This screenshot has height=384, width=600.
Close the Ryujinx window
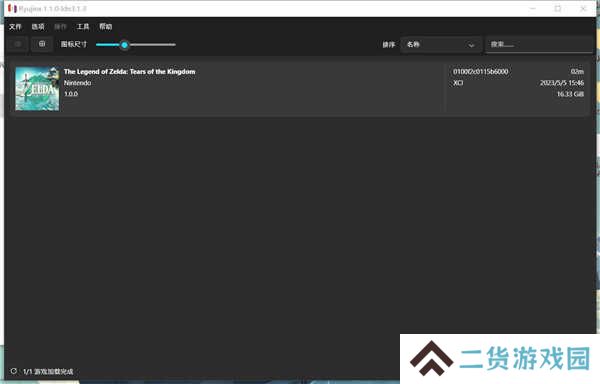(x=583, y=8)
